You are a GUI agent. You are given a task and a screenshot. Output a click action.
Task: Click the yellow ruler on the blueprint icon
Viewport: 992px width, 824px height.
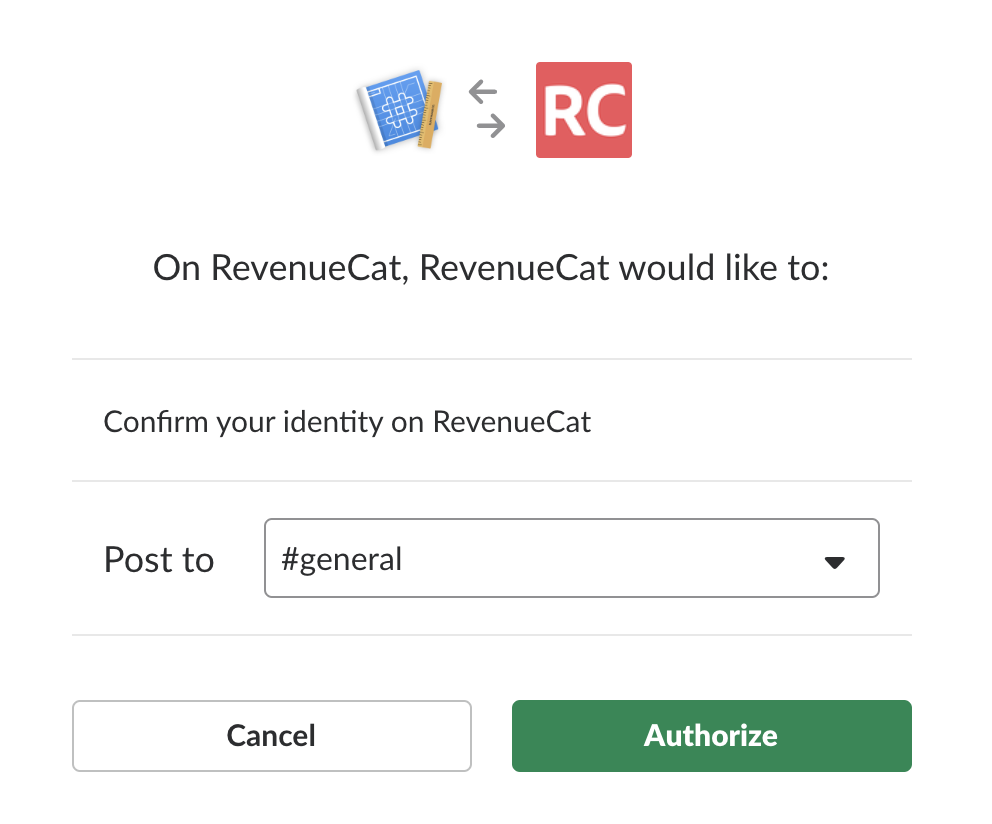430,115
